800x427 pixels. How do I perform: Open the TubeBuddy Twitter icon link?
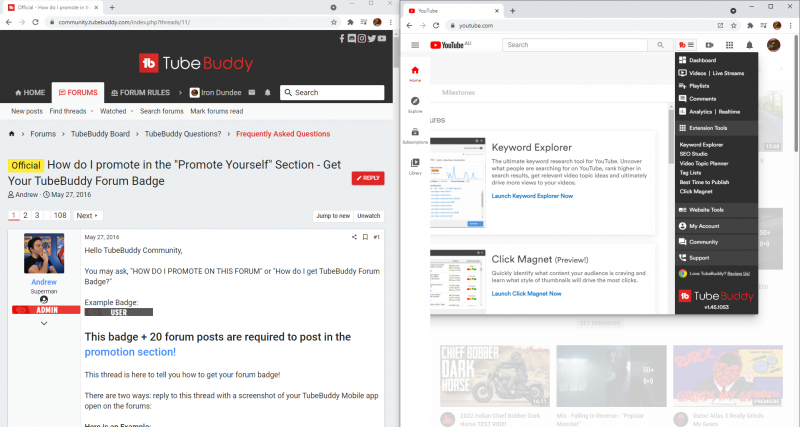370,38
